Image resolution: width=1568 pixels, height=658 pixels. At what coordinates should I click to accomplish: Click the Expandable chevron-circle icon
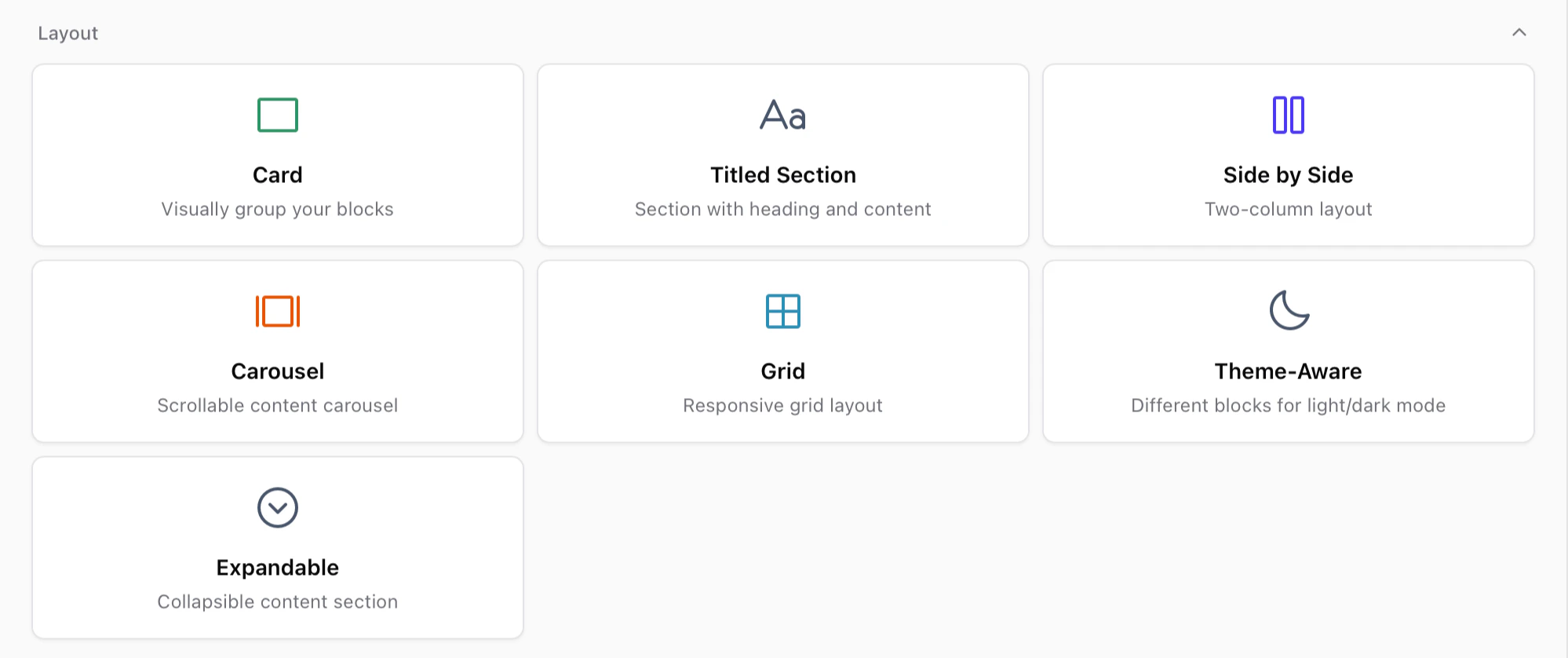tap(277, 506)
